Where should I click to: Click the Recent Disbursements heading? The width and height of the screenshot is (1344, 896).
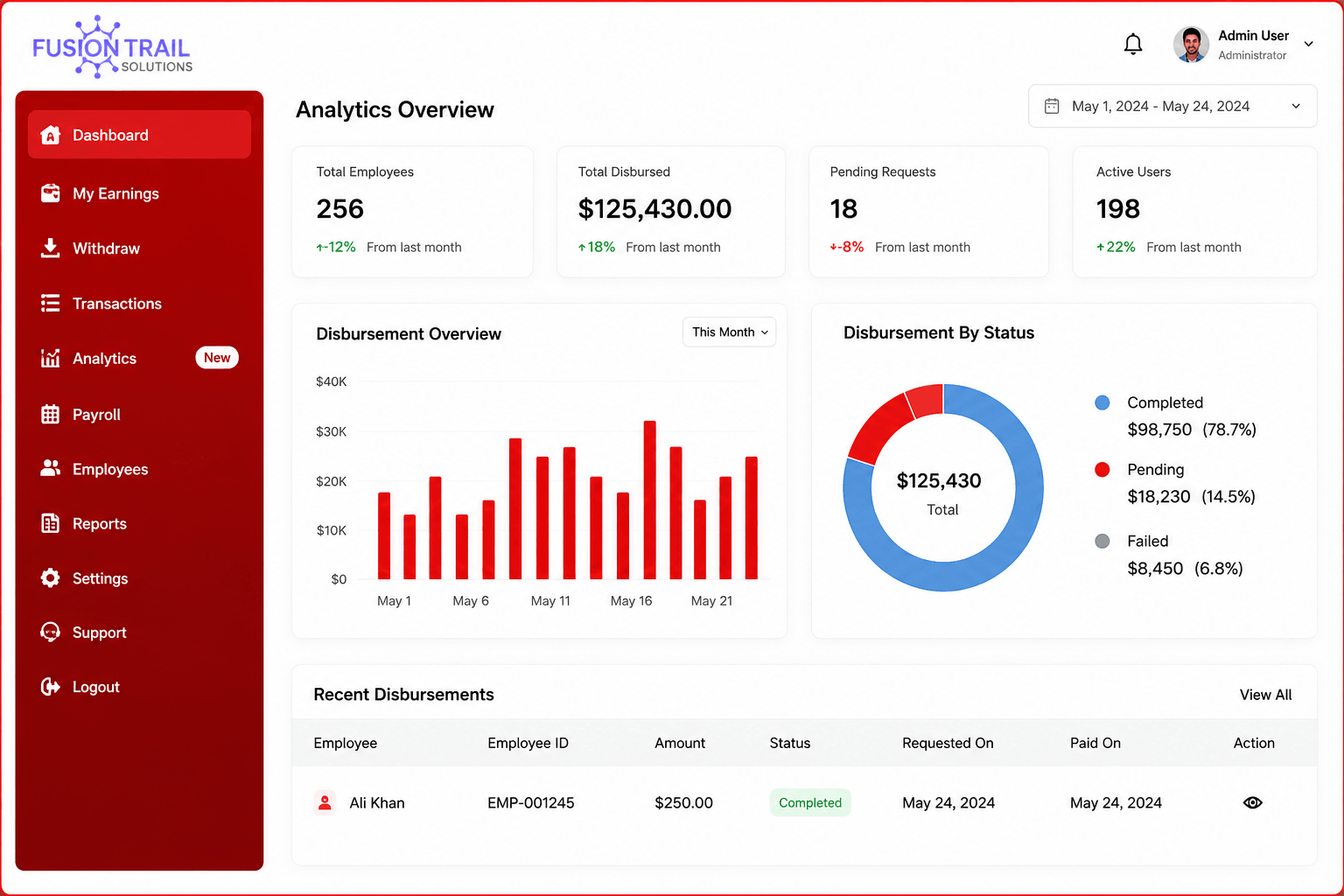tap(403, 694)
